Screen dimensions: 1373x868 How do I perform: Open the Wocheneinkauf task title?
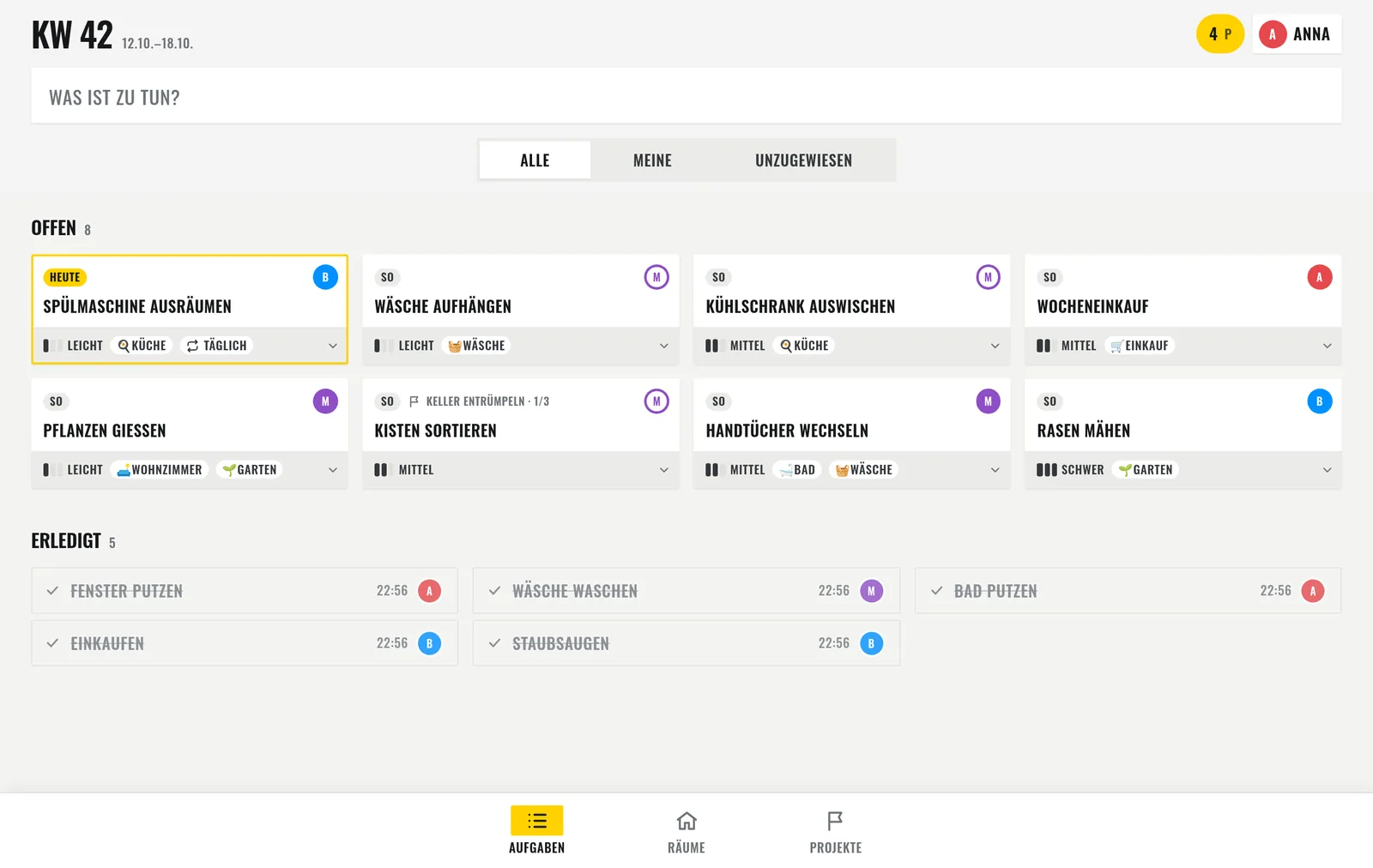[x=1092, y=306]
